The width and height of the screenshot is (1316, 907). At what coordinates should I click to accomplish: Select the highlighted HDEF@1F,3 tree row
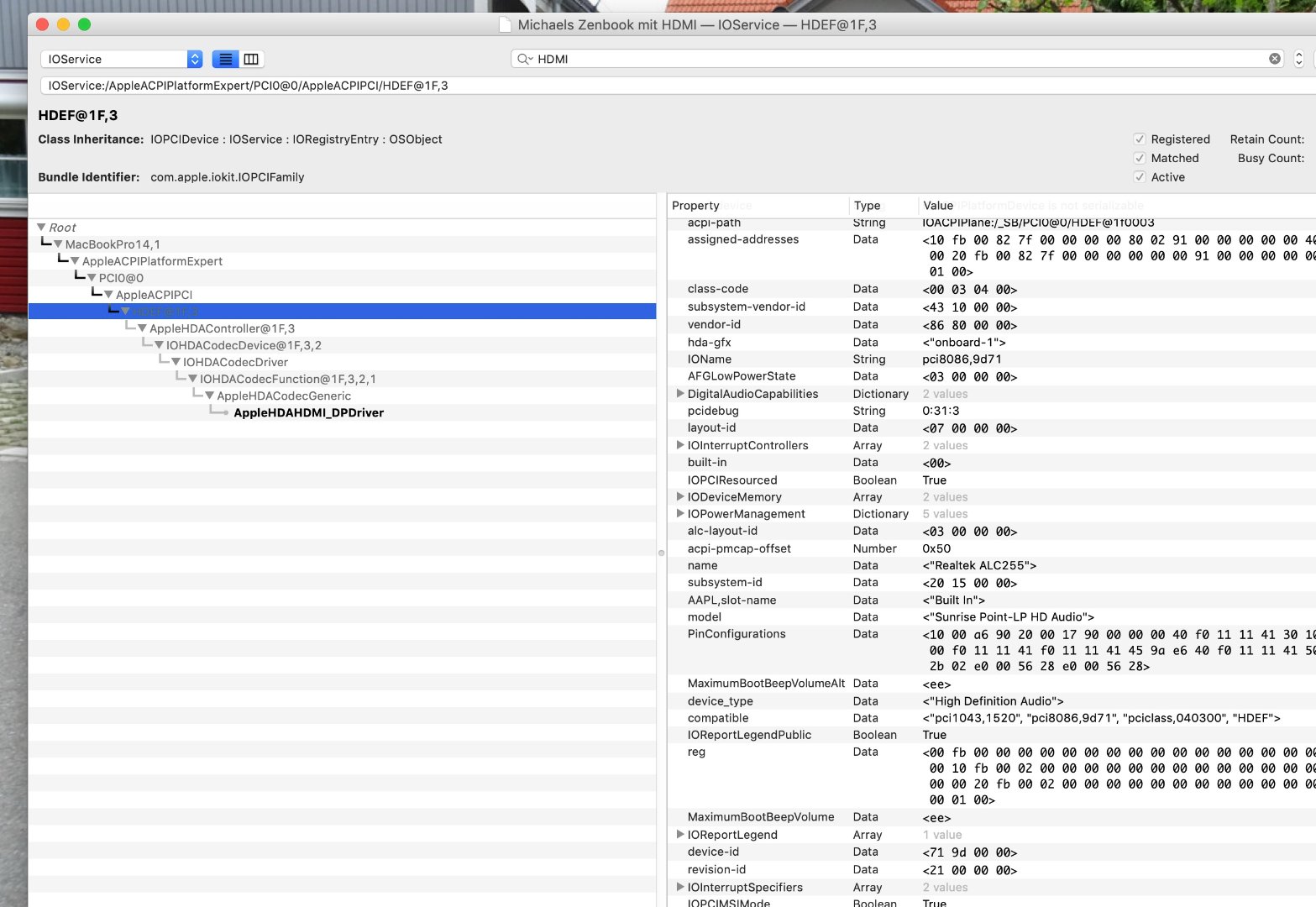pos(342,312)
